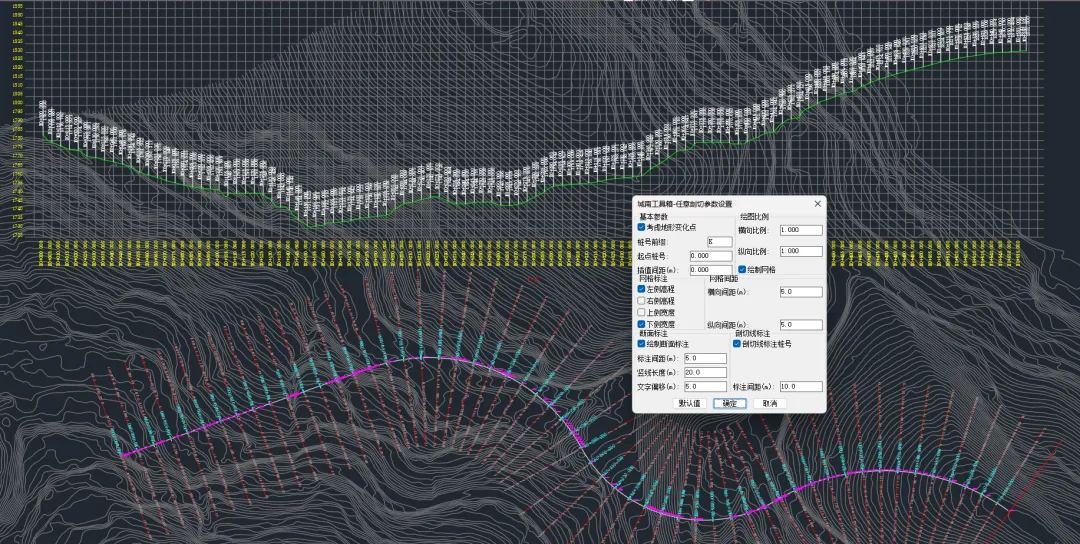Click the 桩号前缀 input field
1080x544 pixels.
pos(720,242)
